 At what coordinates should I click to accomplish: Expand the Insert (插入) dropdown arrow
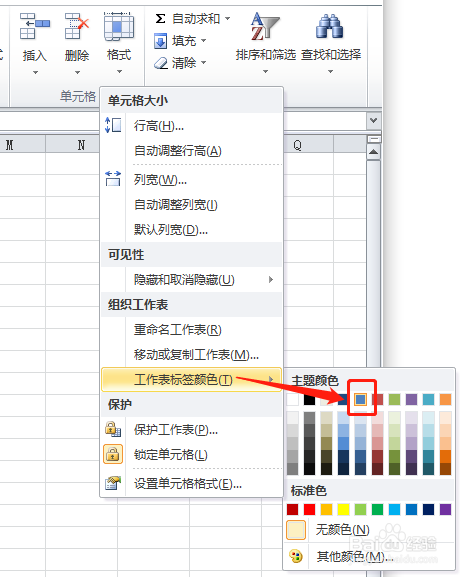35,72
